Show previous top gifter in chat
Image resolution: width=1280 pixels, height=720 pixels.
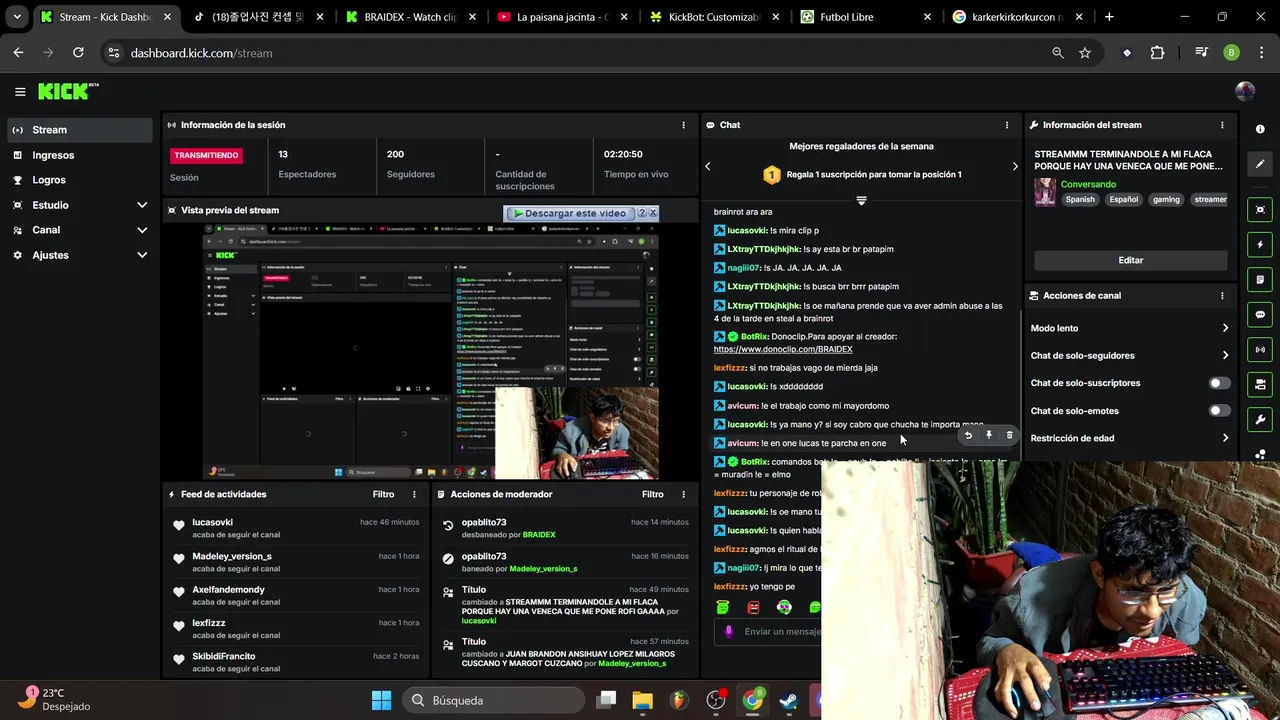pos(708,166)
